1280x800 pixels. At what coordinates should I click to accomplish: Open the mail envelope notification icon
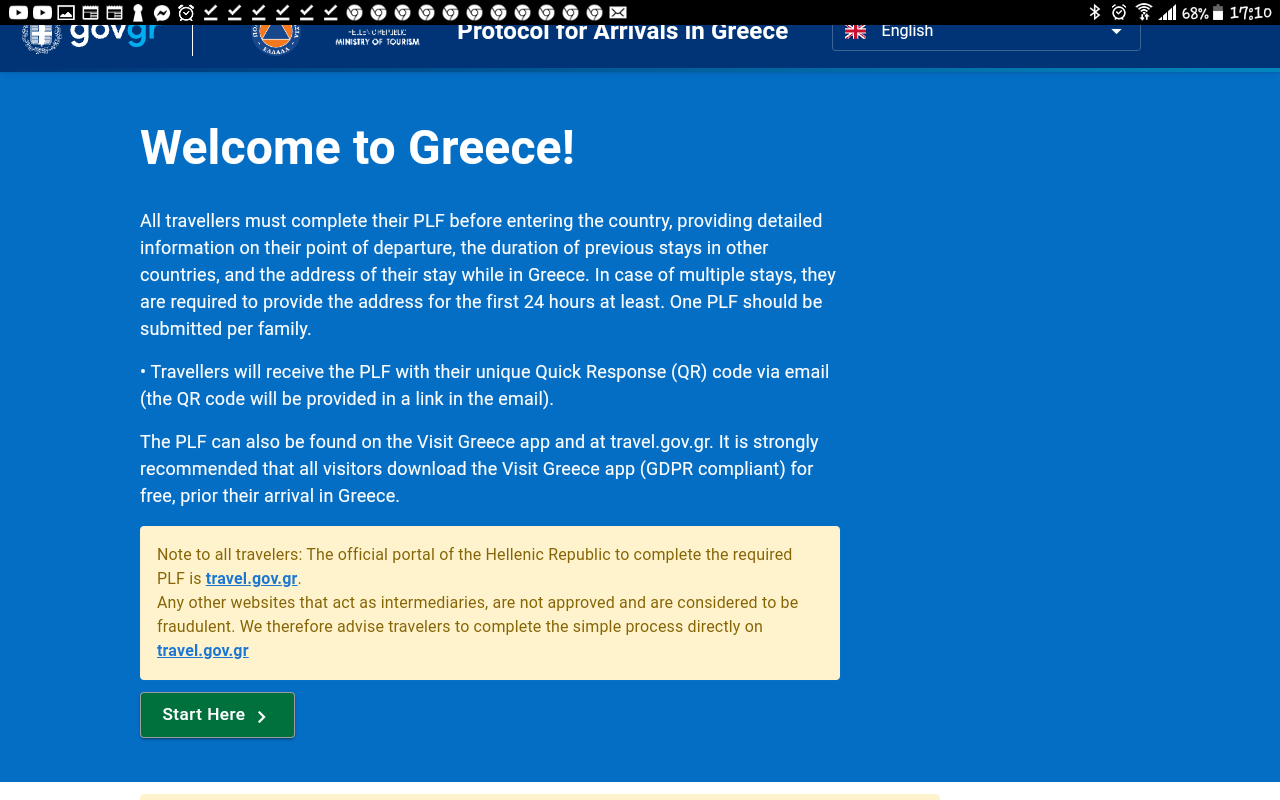point(618,12)
